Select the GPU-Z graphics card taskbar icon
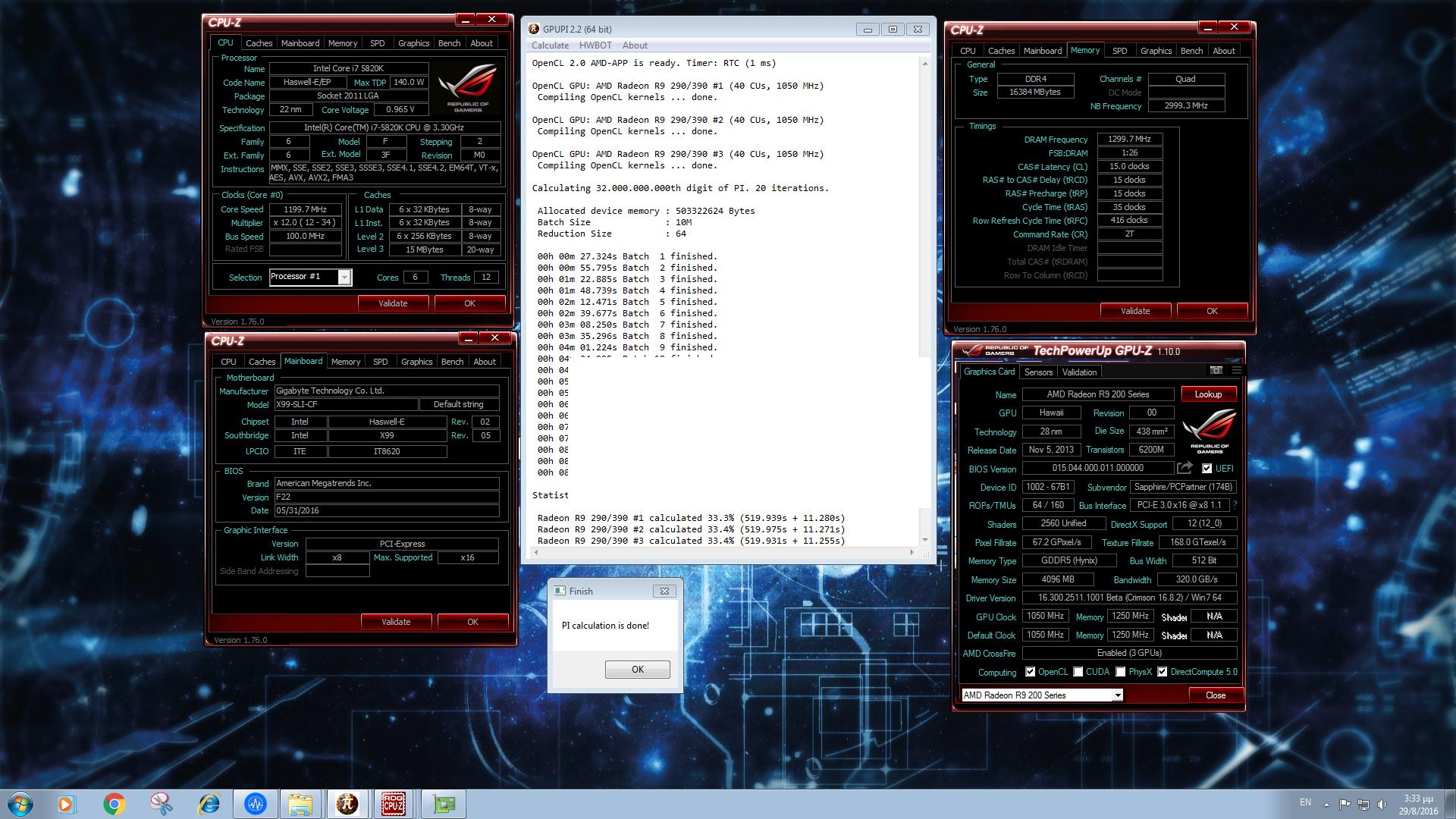Screen dimensions: 1456x819 pyautogui.click(x=444, y=804)
